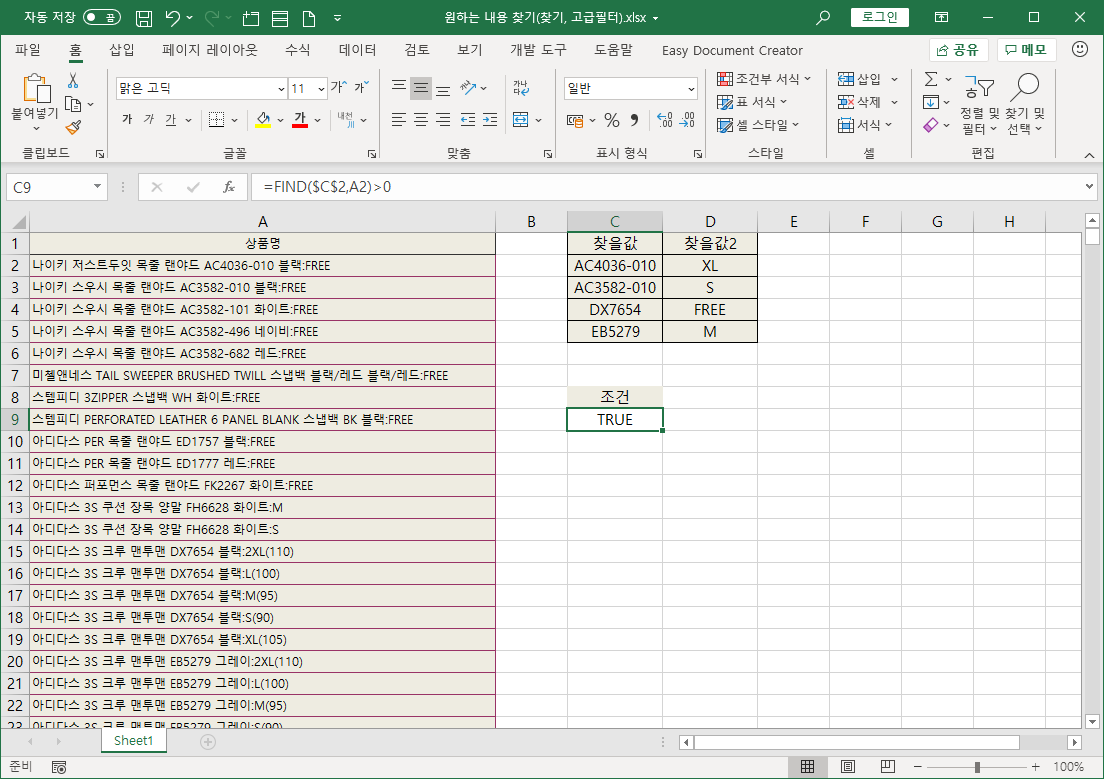Add a new sheet with plus icon
Image resolution: width=1104 pixels, height=779 pixels.
pos(208,741)
